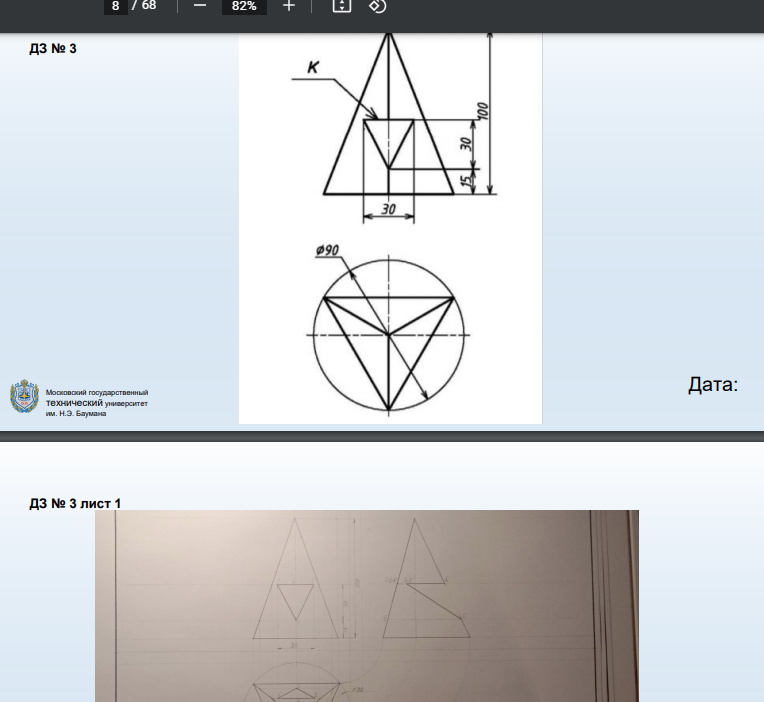Click the rotate page icon

[x=378, y=6]
